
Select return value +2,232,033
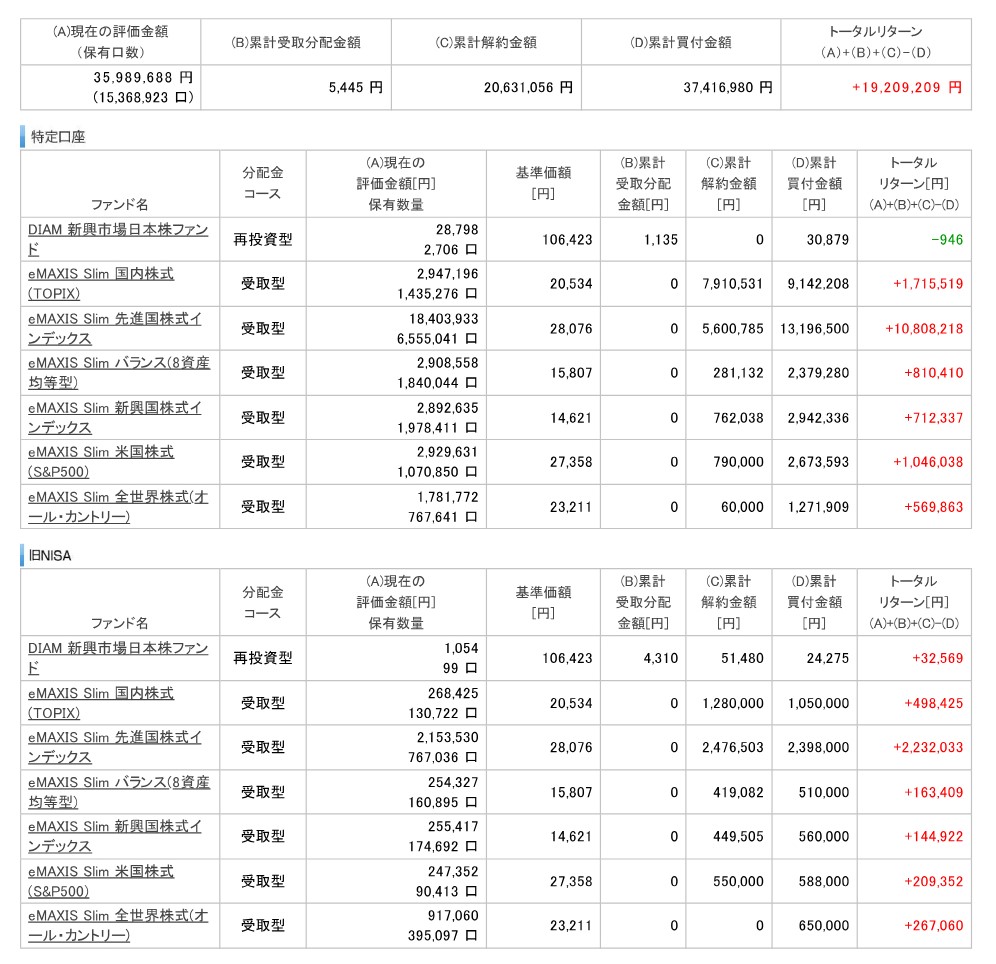pos(928,747)
